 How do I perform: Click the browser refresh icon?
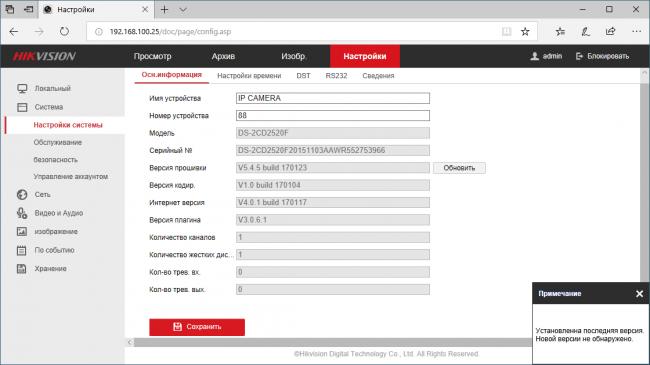coord(64,32)
